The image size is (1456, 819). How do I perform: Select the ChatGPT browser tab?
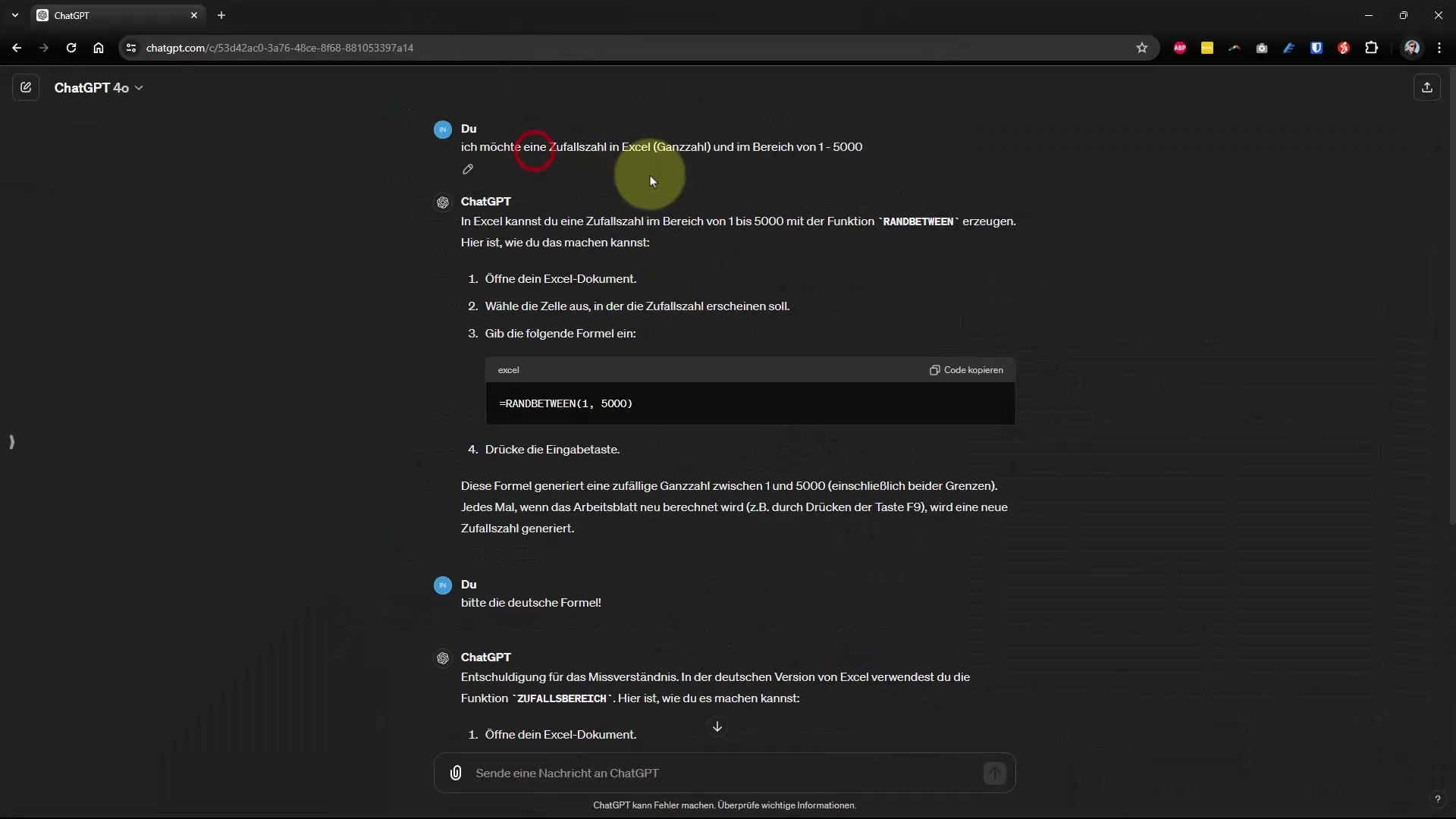(x=118, y=15)
